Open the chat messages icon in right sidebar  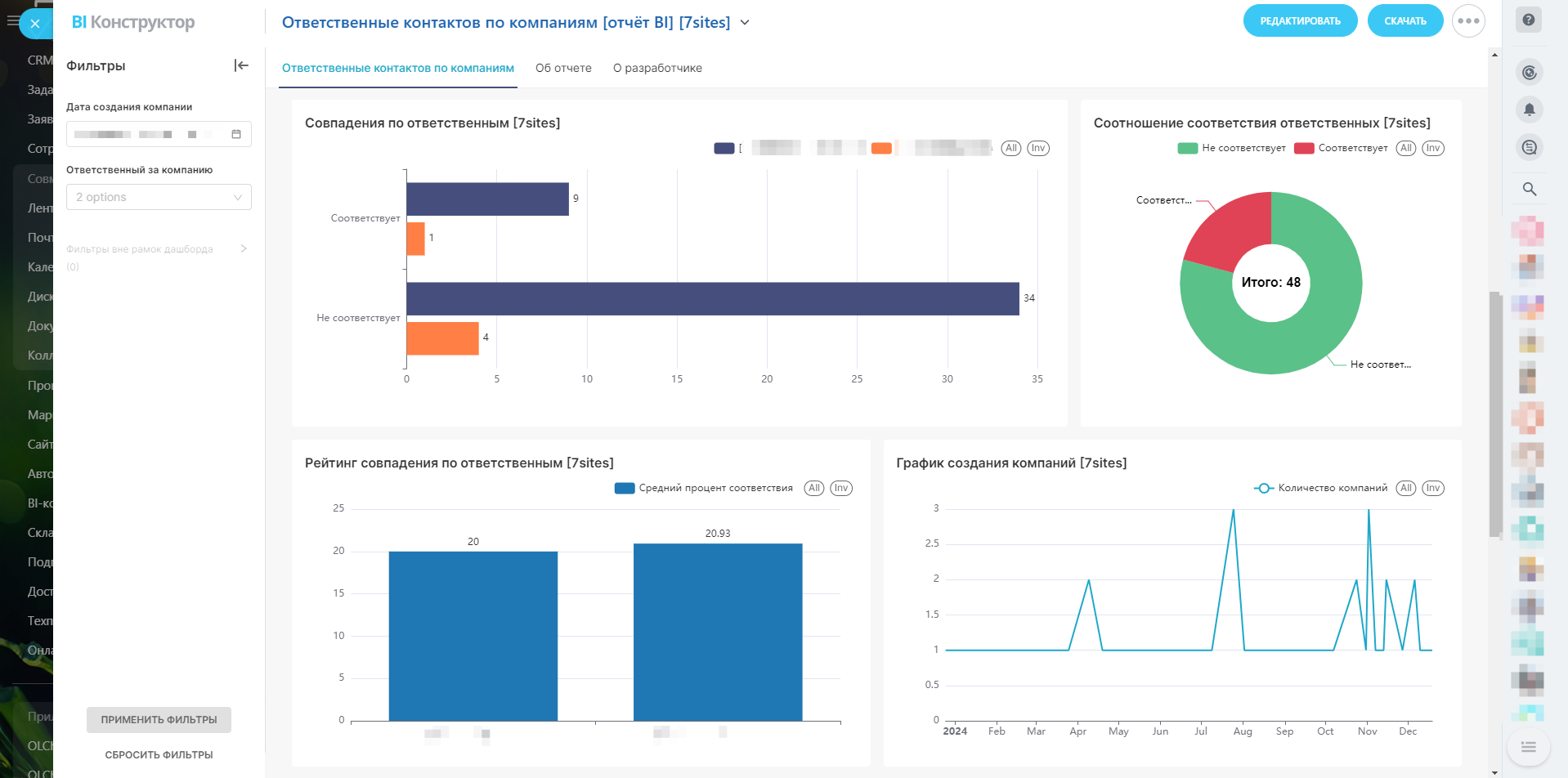(1529, 147)
